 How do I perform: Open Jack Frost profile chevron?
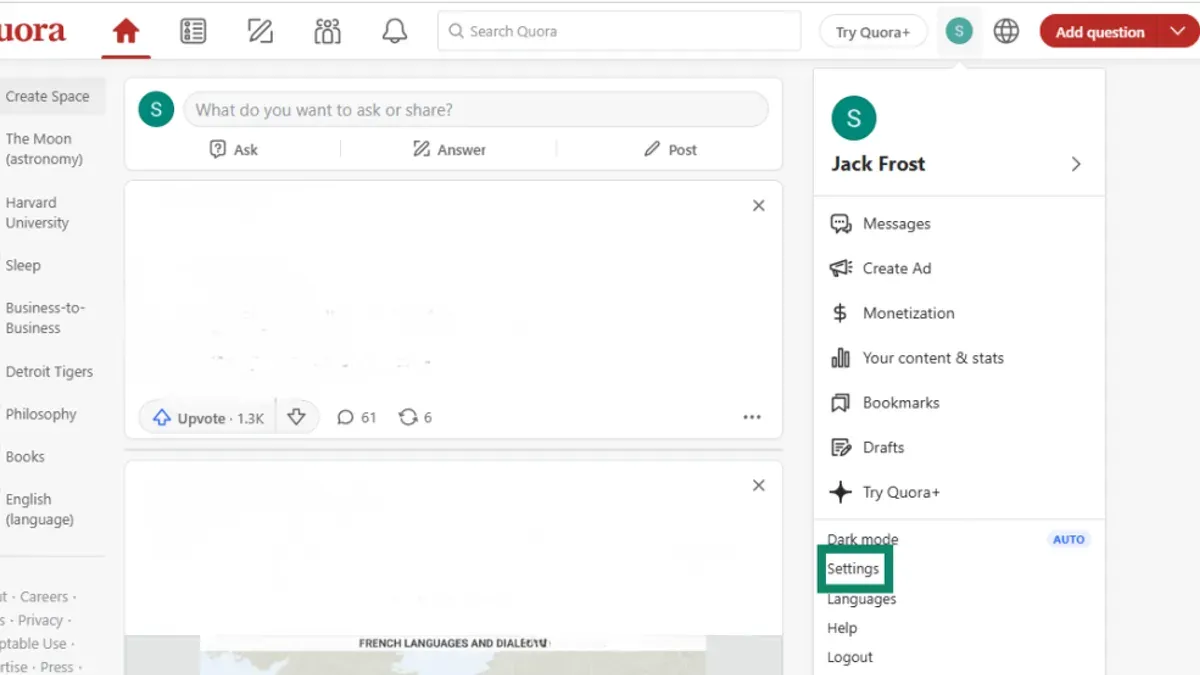[1076, 164]
